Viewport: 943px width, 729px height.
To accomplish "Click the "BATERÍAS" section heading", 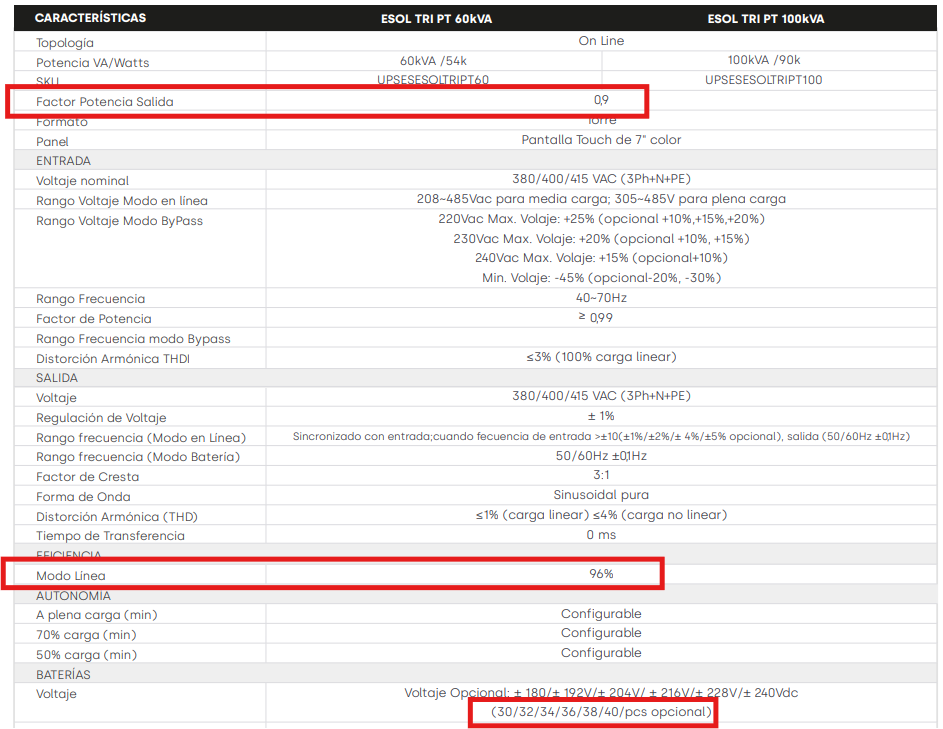I will pyautogui.click(x=63, y=675).
